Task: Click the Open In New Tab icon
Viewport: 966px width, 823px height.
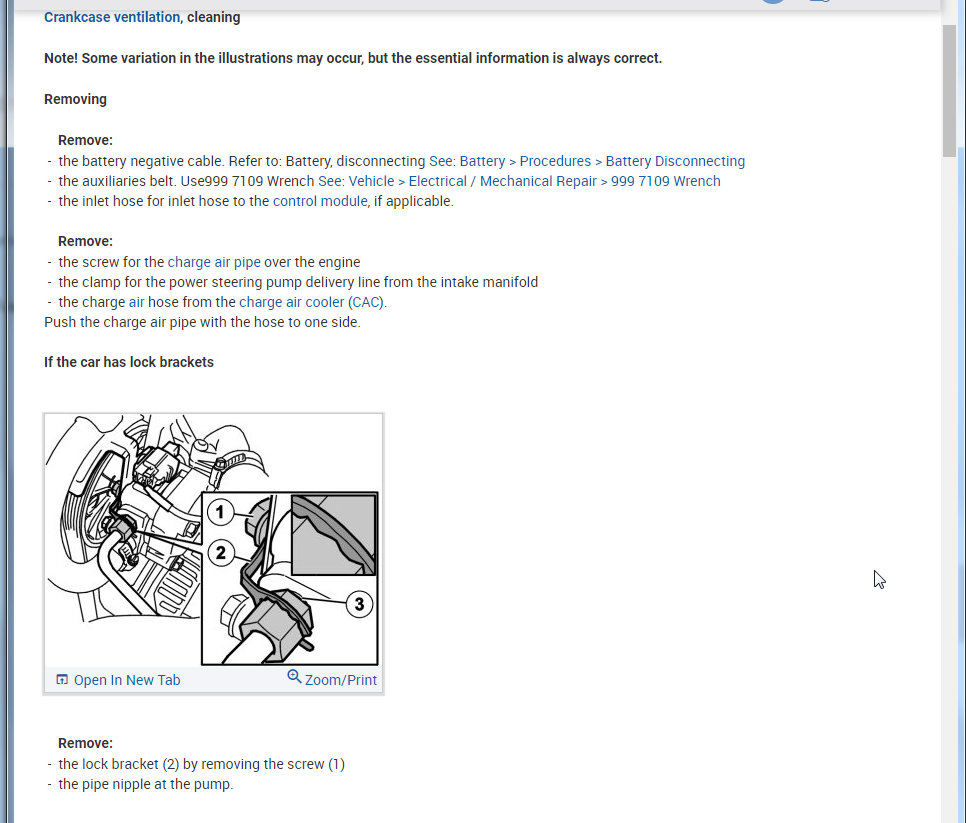Action: (62, 679)
